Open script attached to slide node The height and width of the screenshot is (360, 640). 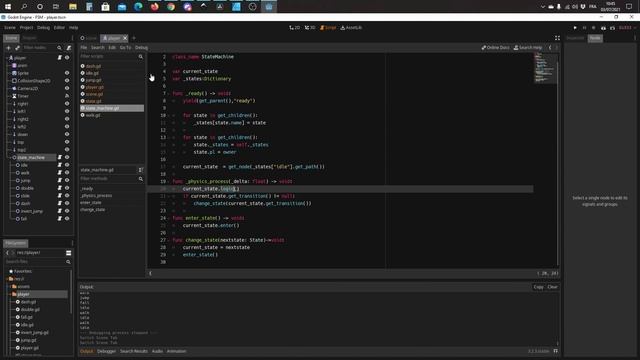(60, 196)
